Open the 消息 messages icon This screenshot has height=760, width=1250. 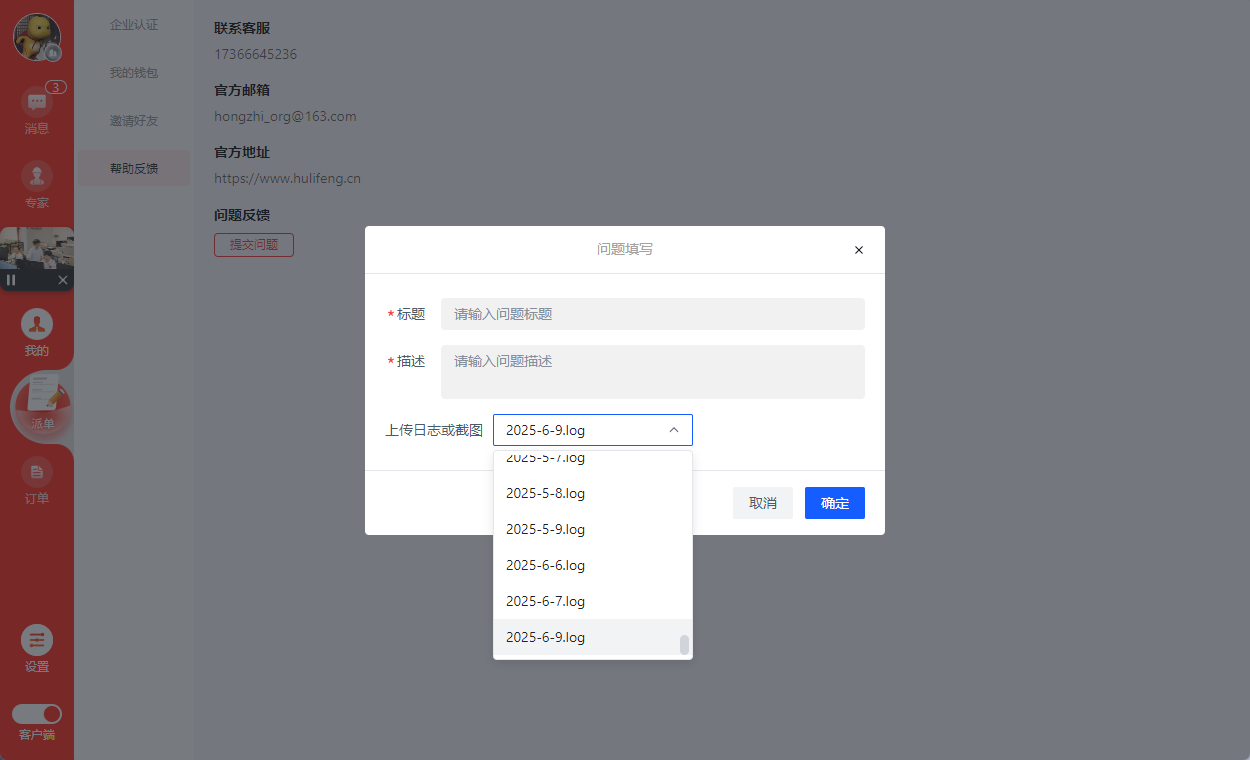pyautogui.click(x=37, y=103)
